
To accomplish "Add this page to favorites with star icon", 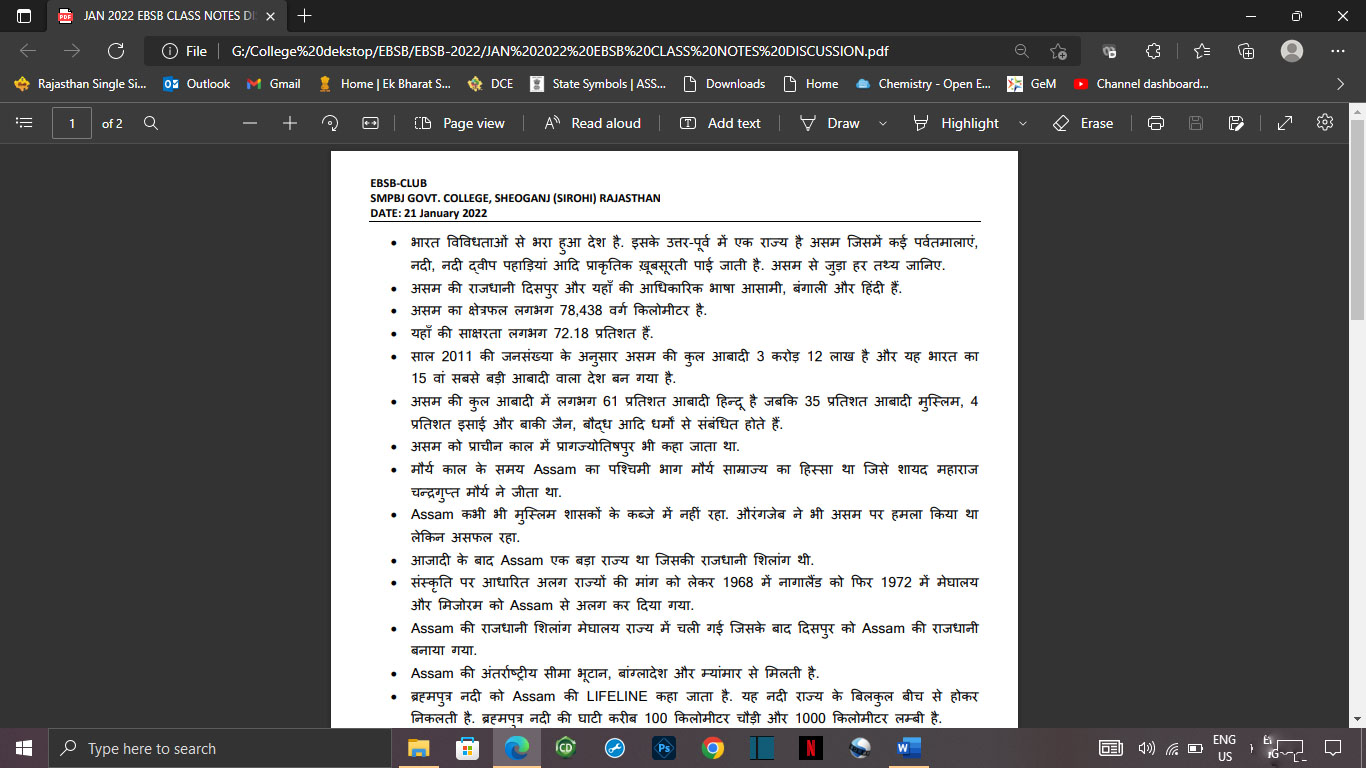I will [1059, 51].
